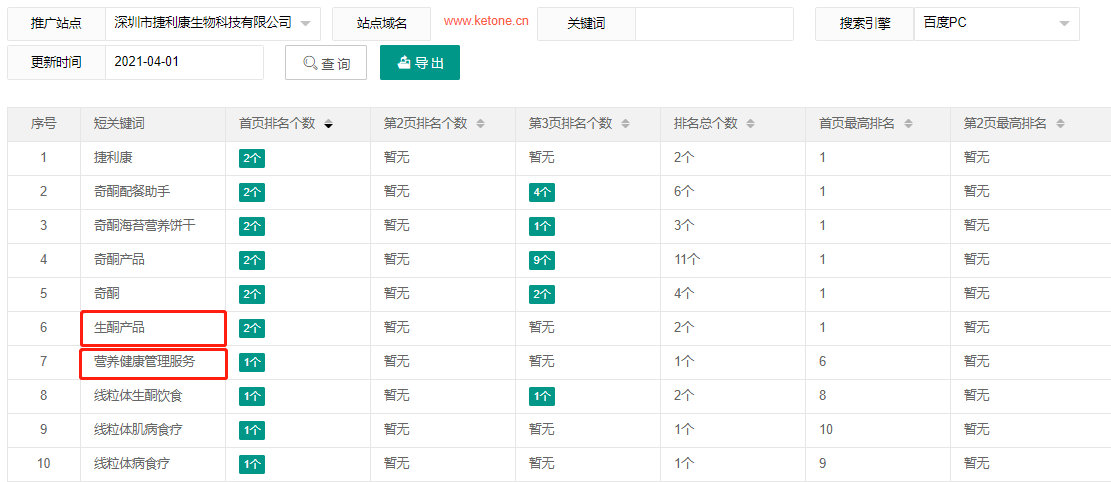The width and height of the screenshot is (1111, 482).
Task: Select the keyword 营养健康管理服务
Action: point(144,362)
